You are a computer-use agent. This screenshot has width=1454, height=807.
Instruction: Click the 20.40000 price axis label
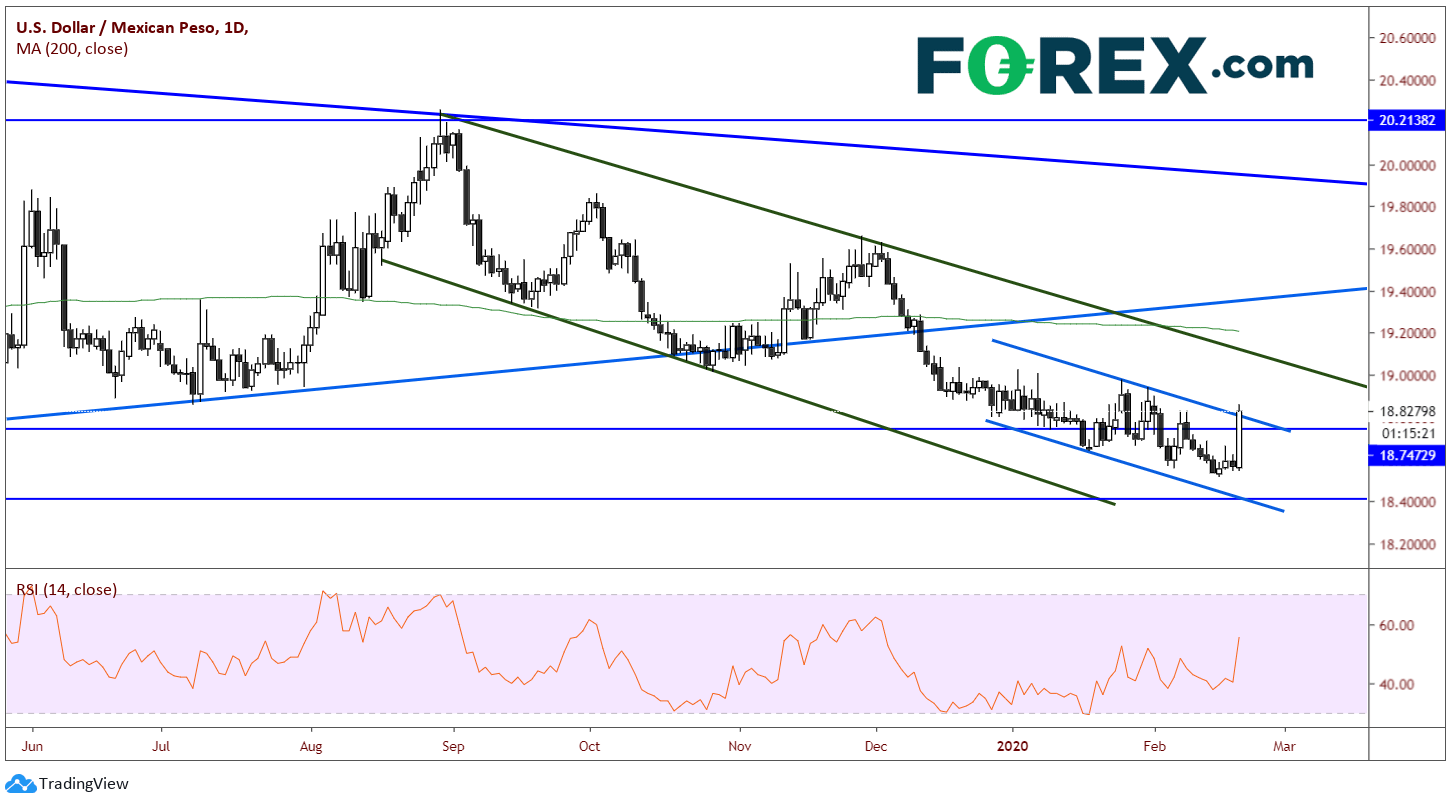[x=1408, y=81]
